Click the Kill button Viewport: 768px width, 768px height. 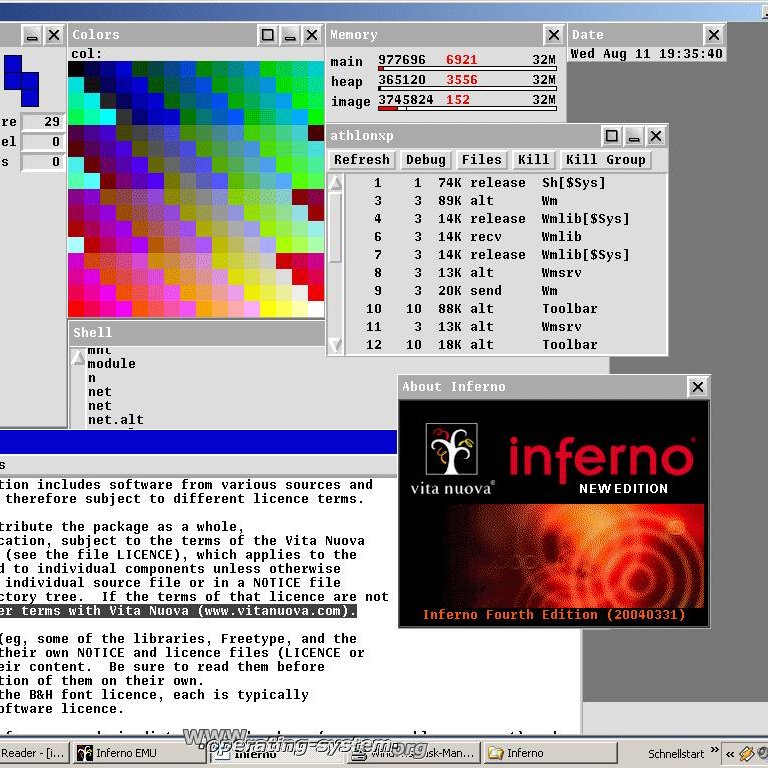[533, 160]
